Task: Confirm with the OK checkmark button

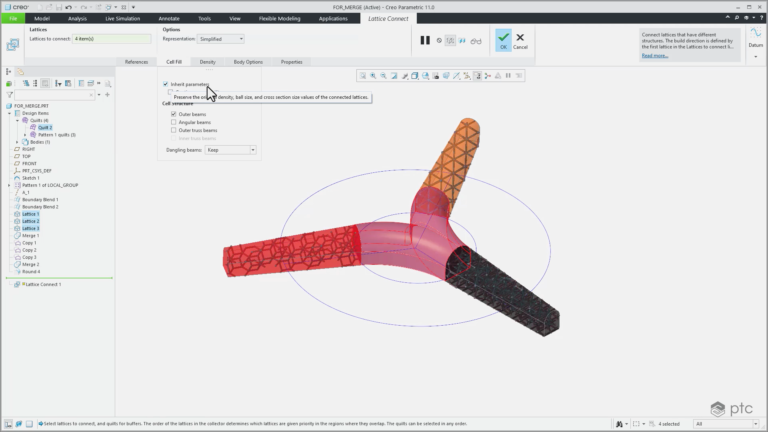Action: pos(503,40)
